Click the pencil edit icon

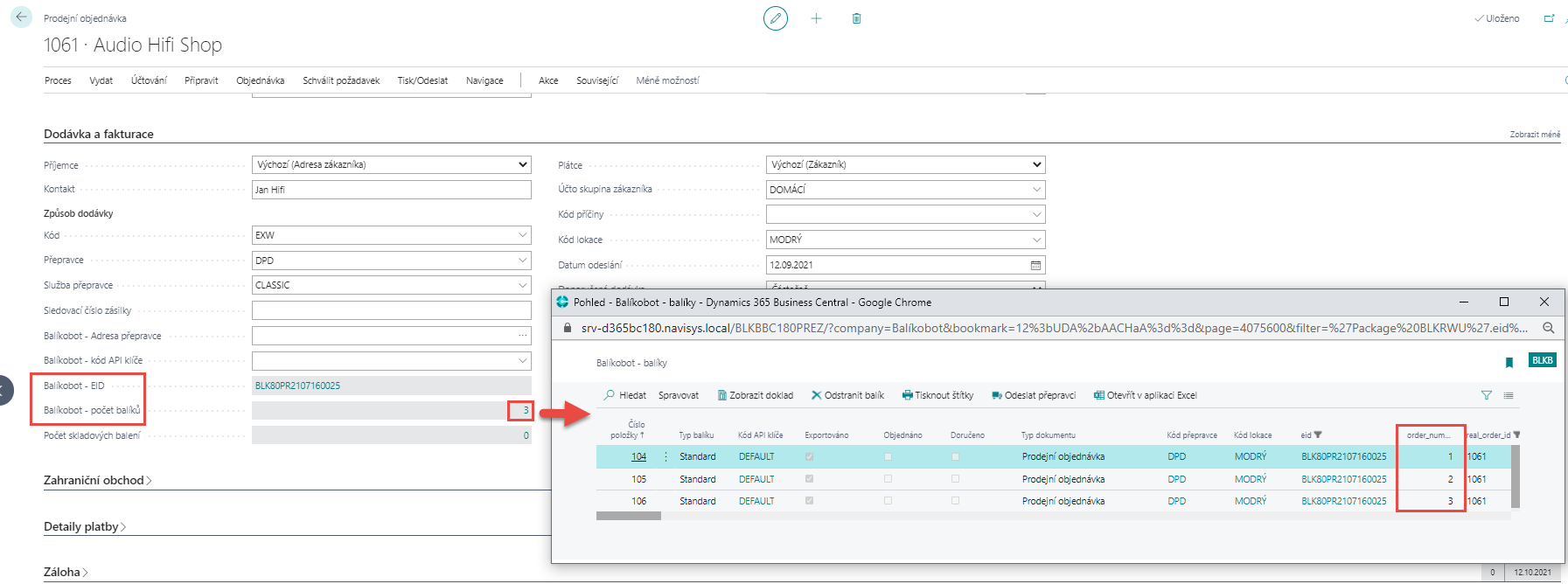click(775, 18)
